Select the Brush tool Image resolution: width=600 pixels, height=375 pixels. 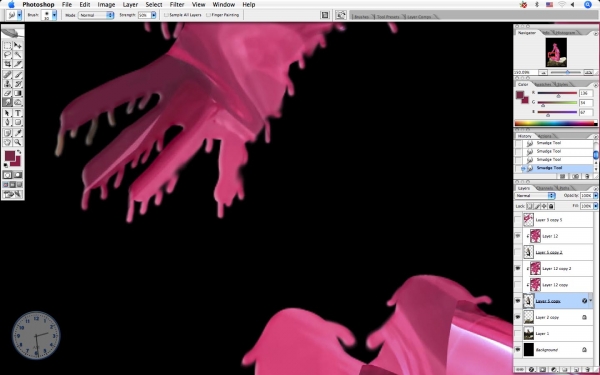pyautogui.click(x=18, y=75)
